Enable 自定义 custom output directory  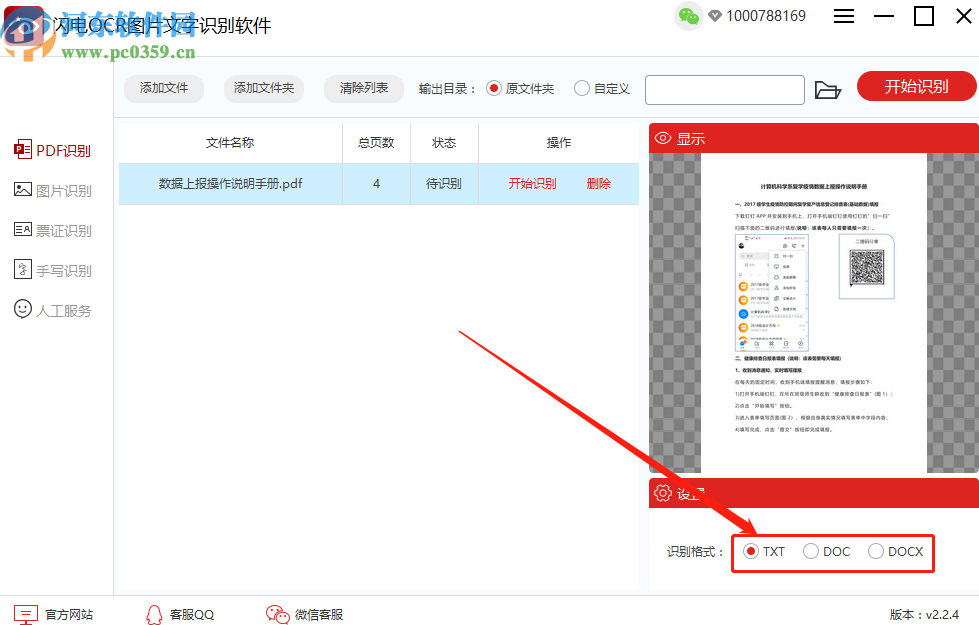click(583, 88)
